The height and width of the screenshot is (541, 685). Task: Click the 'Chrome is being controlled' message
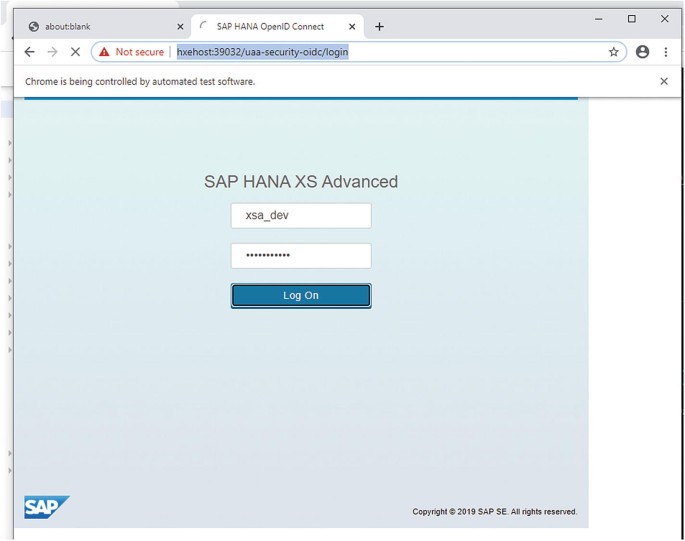(140, 82)
